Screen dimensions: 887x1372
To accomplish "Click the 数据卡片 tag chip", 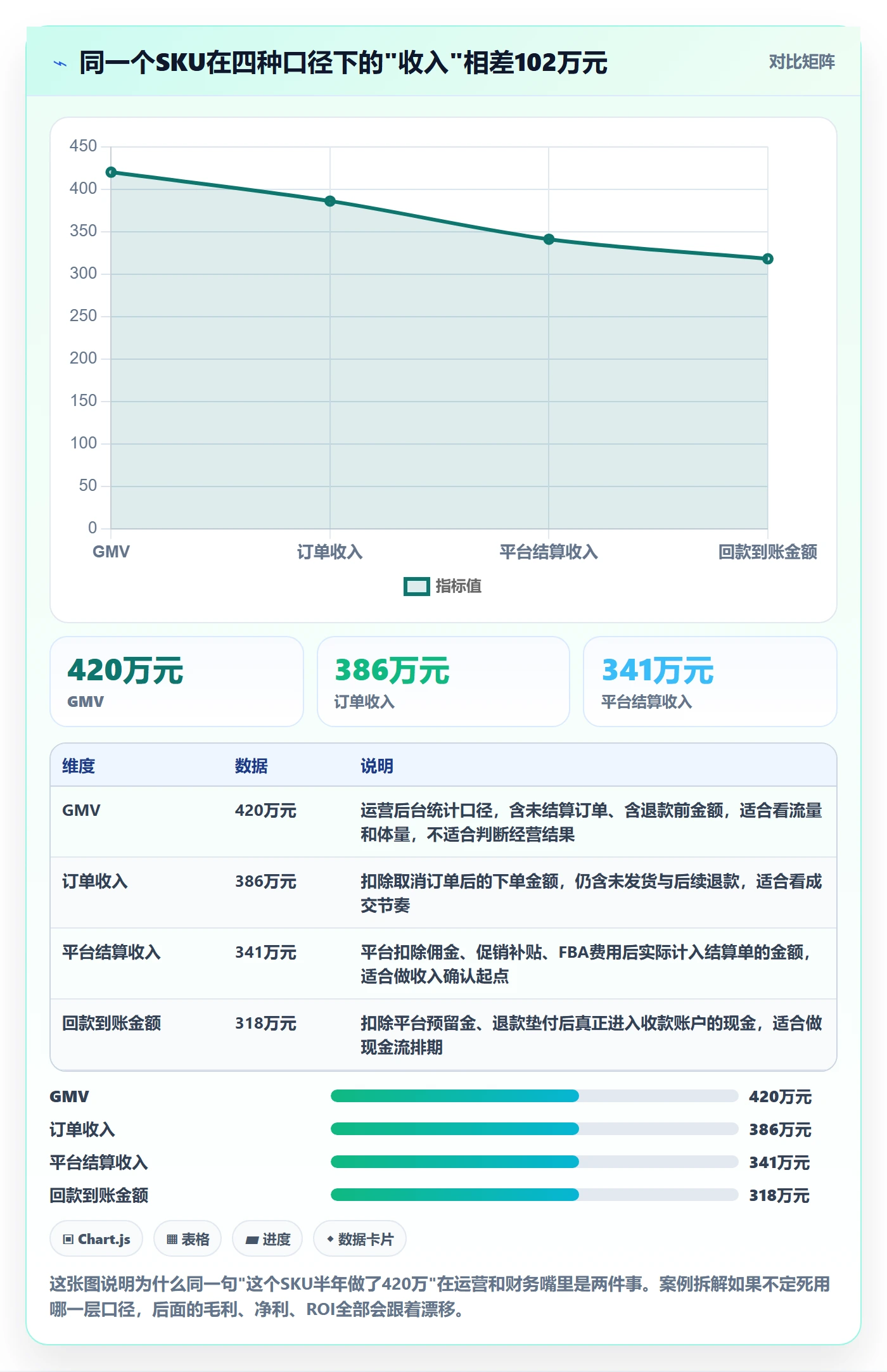I will 360,1238.
